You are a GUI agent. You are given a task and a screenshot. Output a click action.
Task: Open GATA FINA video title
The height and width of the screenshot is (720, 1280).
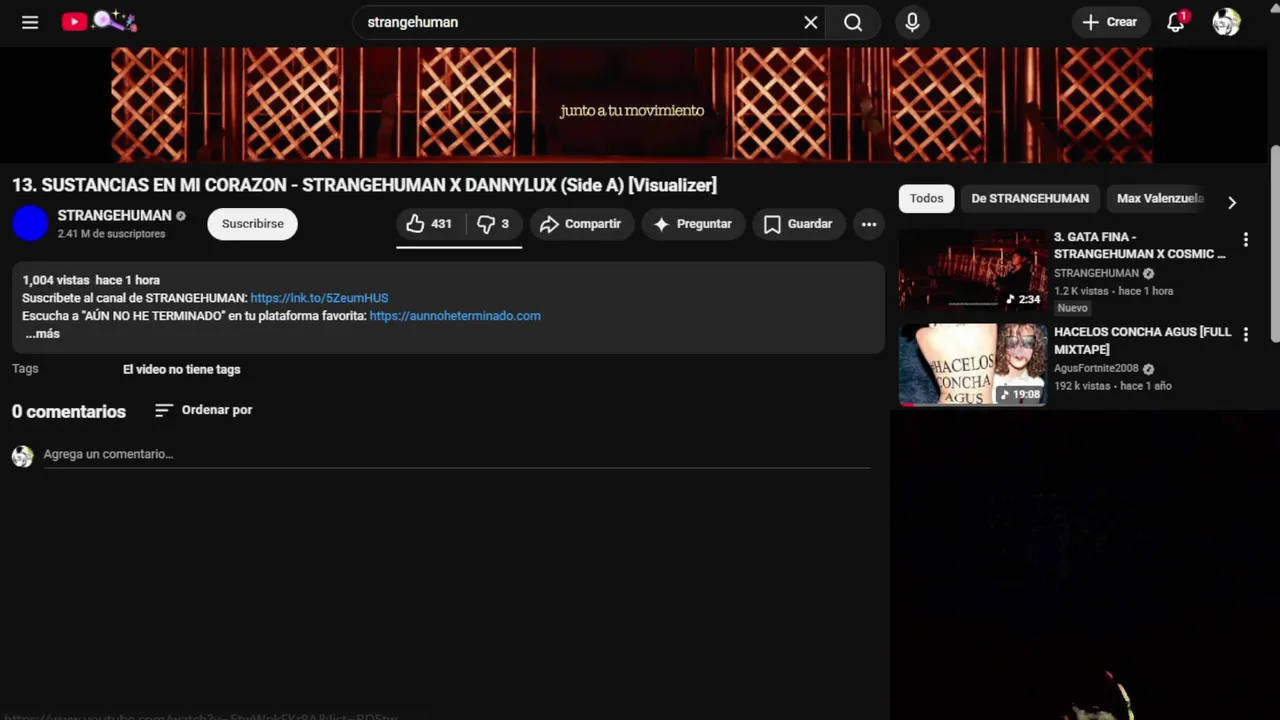pyautogui.click(x=1139, y=245)
